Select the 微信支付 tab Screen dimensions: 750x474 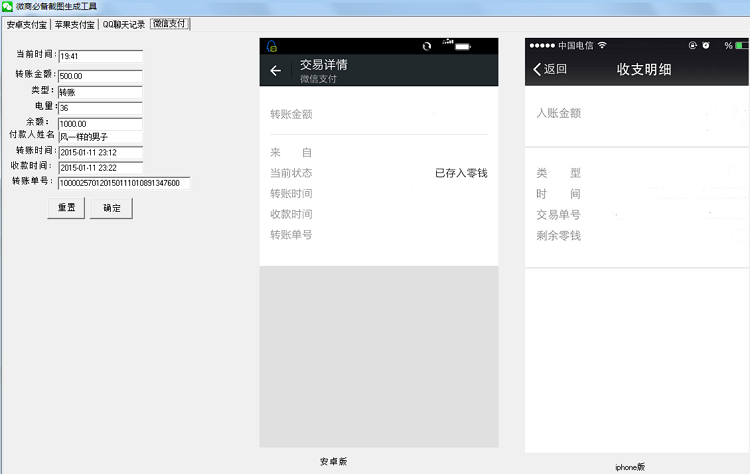click(x=170, y=23)
